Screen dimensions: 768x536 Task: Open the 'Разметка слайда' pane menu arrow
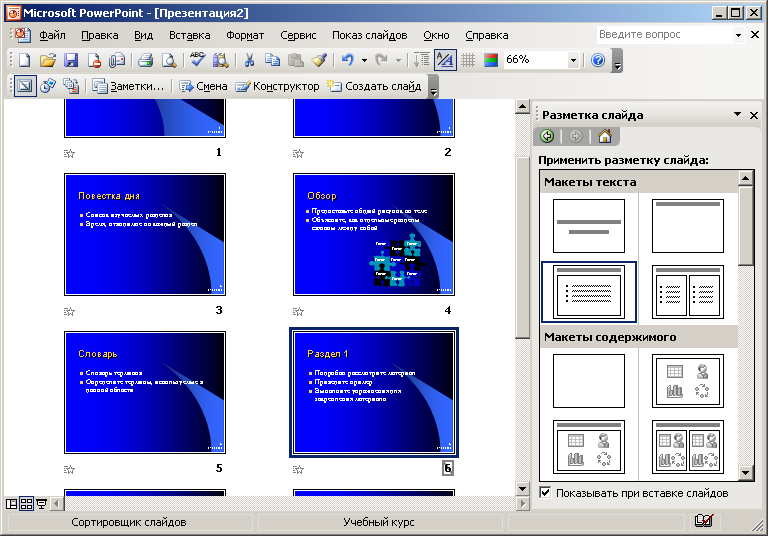click(737, 115)
